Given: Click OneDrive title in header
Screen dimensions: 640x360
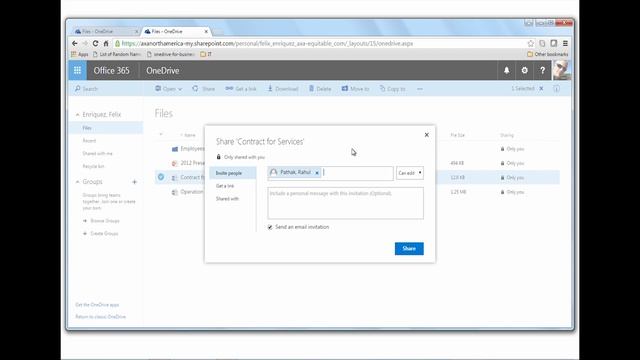Looking at the screenshot, I should coord(162,71).
